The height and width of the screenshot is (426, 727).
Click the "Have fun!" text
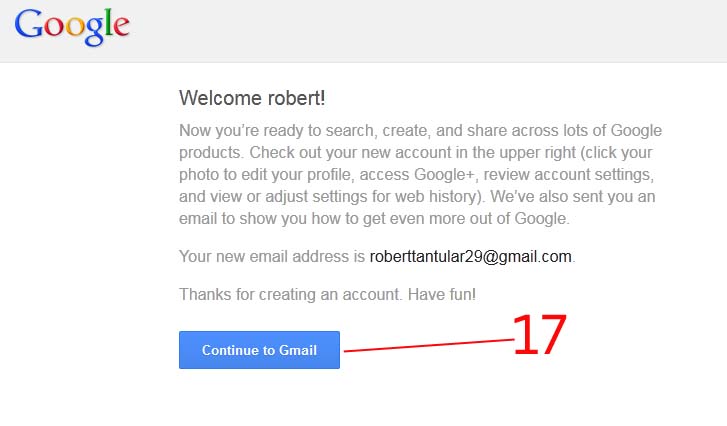pyautogui.click(x=441, y=294)
